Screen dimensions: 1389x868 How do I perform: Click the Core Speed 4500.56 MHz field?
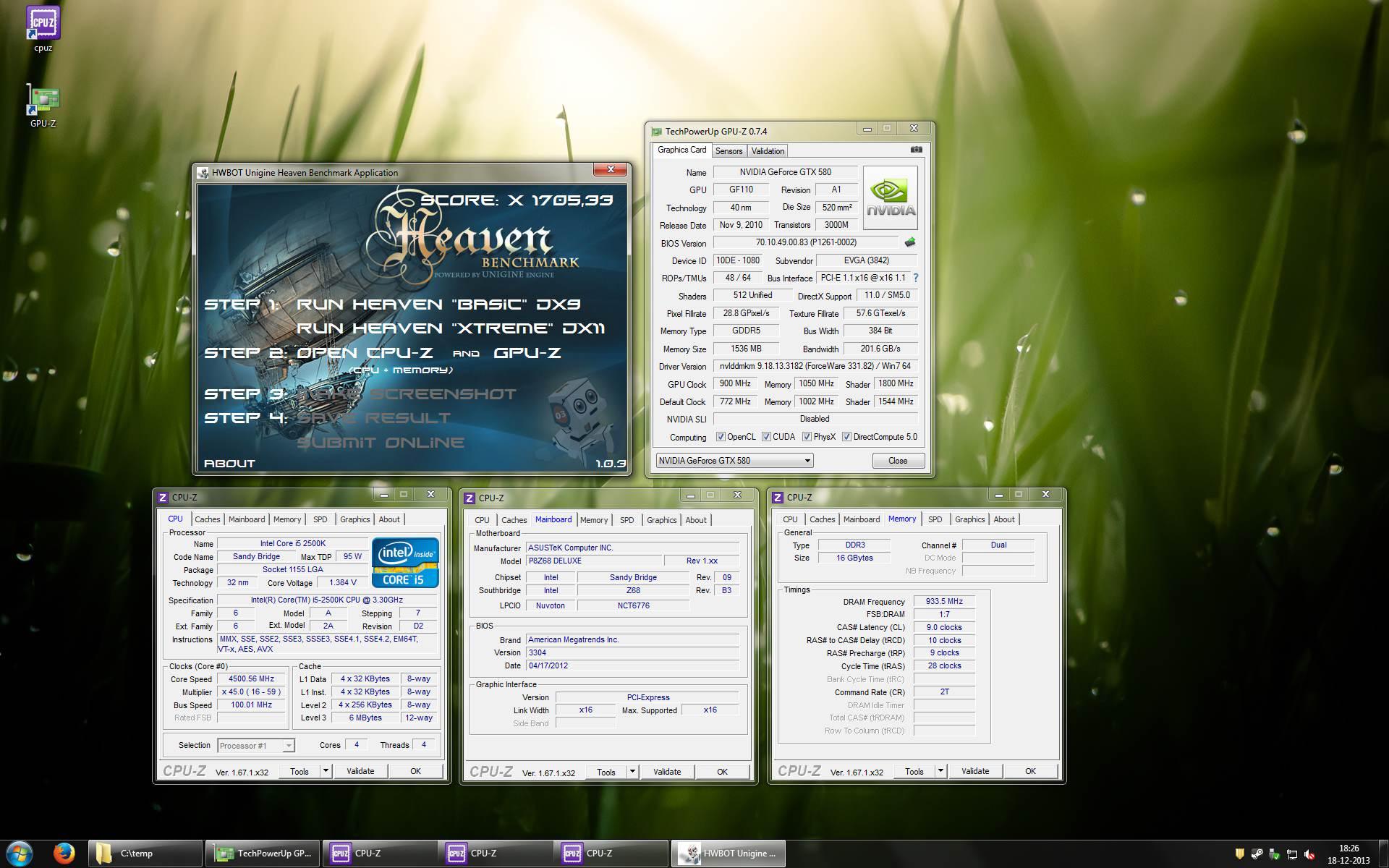point(252,679)
